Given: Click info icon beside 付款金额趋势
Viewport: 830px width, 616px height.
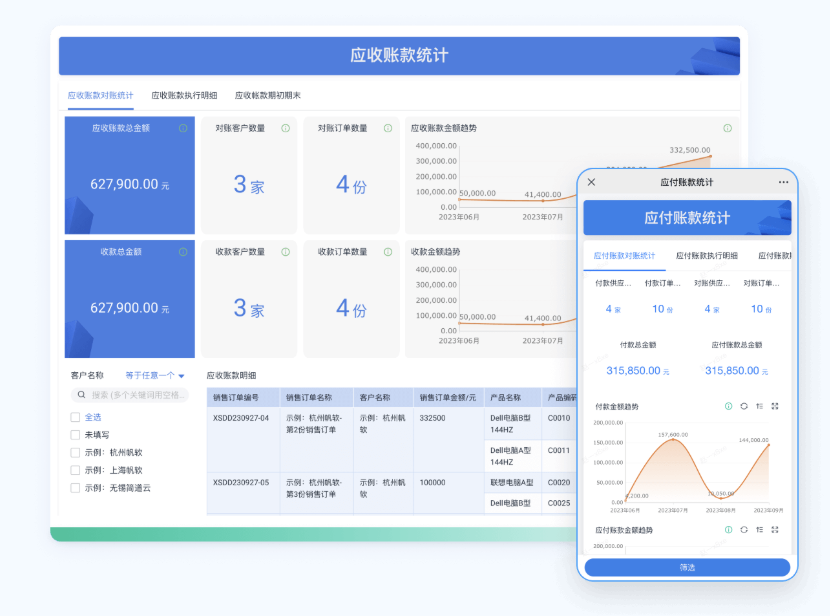Looking at the screenshot, I should point(728,406).
